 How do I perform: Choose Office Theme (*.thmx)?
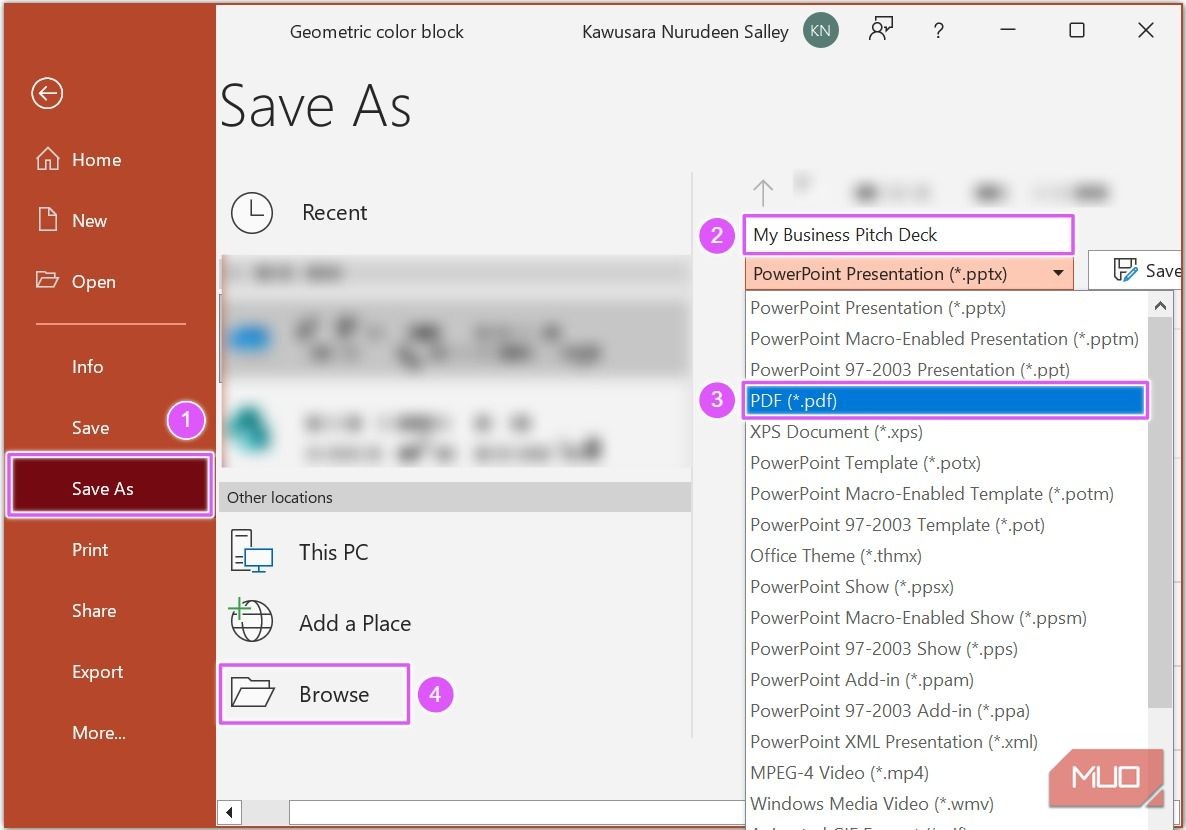947,556
